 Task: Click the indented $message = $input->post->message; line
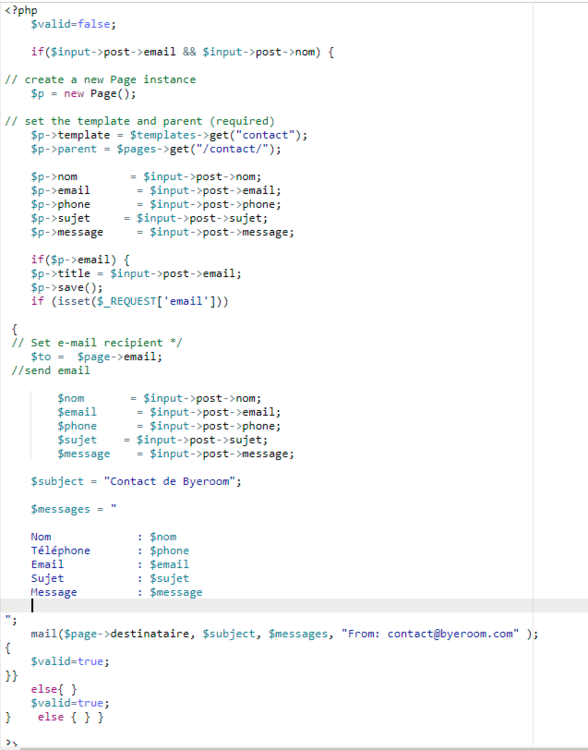[x=176, y=454]
